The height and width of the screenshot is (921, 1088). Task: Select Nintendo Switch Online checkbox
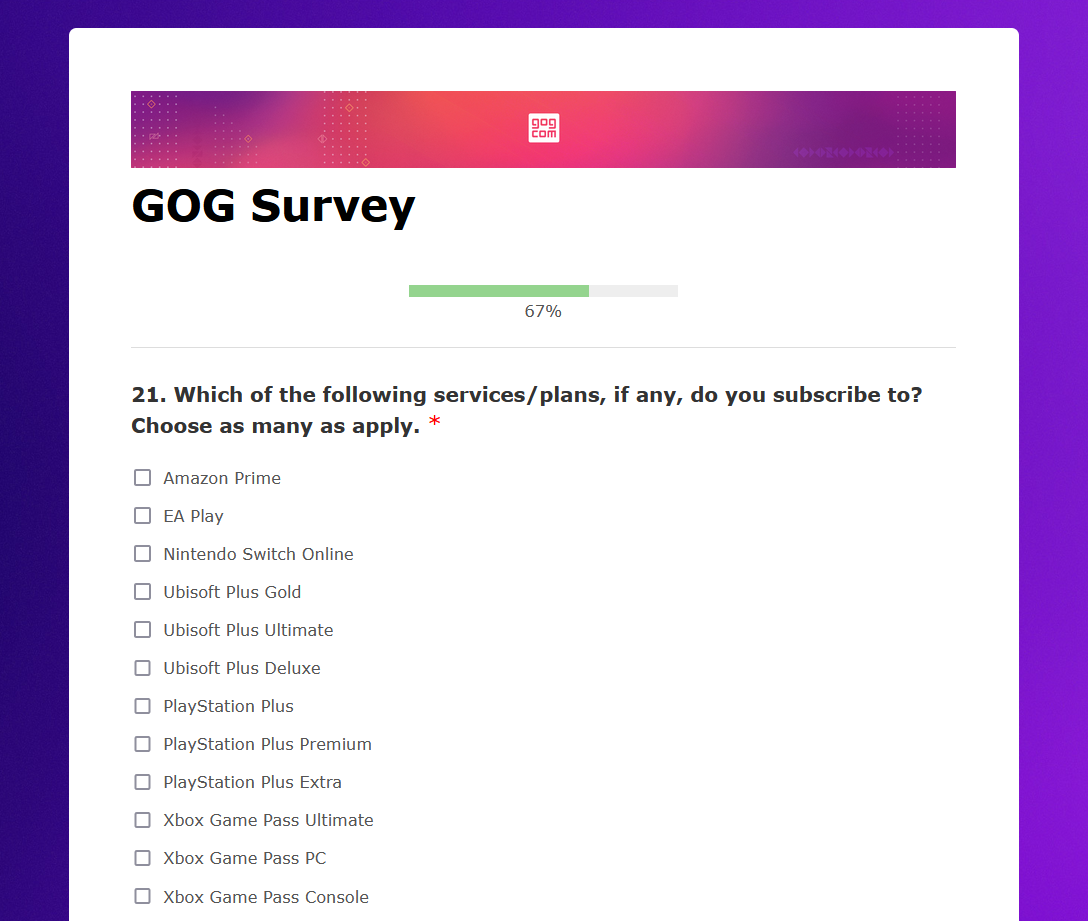point(142,554)
